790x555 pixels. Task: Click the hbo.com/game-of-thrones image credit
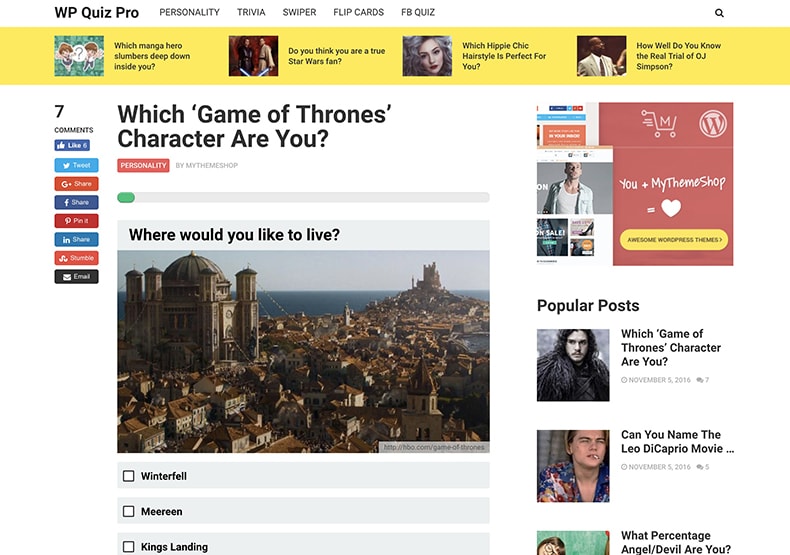click(434, 447)
